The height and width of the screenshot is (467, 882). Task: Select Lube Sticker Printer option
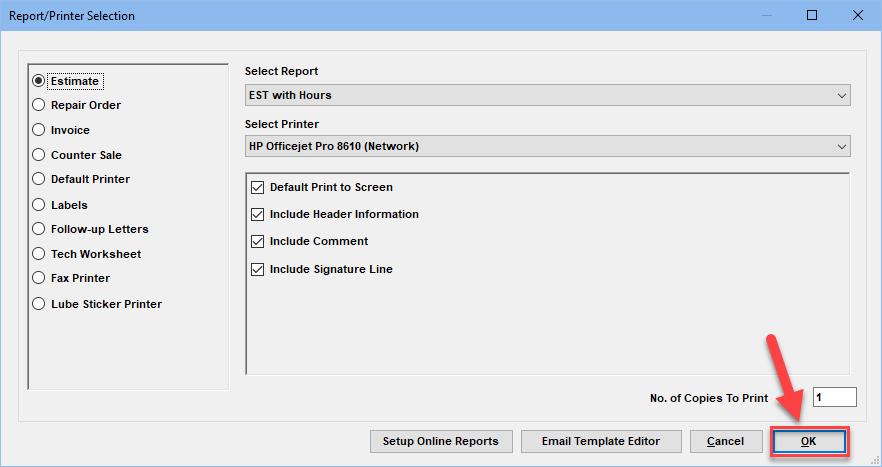pos(39,304)
